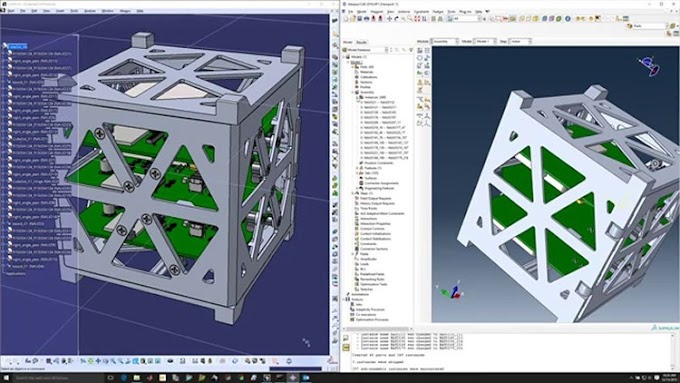This screenshot has height=383, width=680.
Task: Select Loads in the model tree
Action: click(364, 264)
